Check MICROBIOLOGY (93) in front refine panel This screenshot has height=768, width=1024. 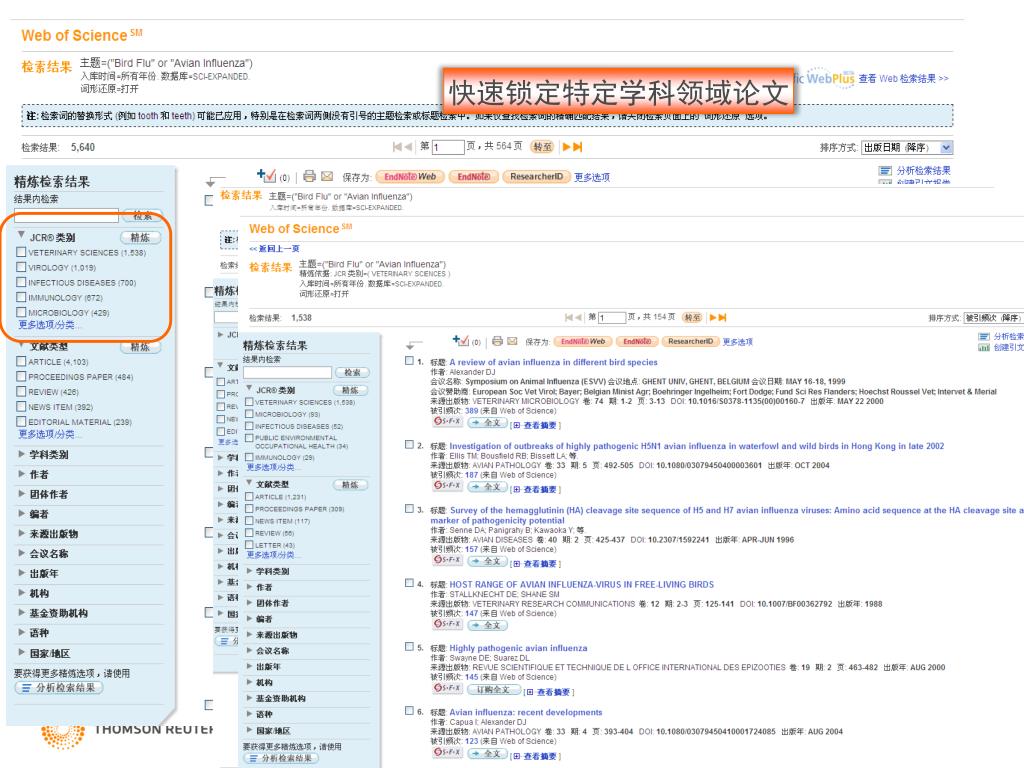pos(249,413)
